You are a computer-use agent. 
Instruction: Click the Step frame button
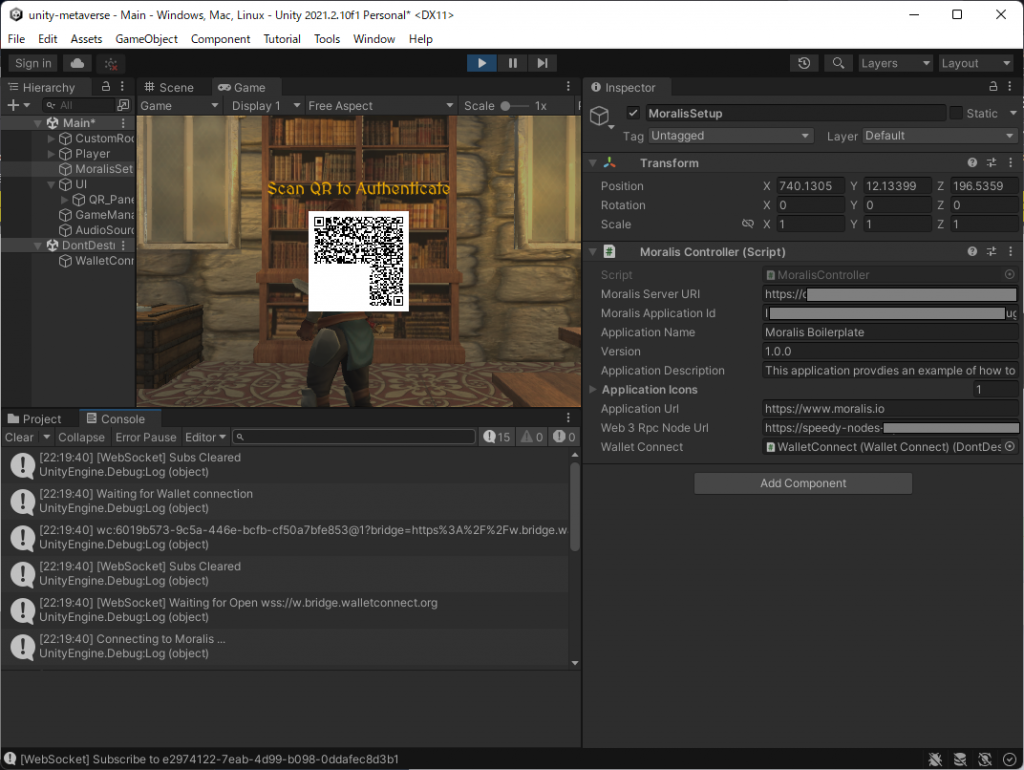point(542,63)
